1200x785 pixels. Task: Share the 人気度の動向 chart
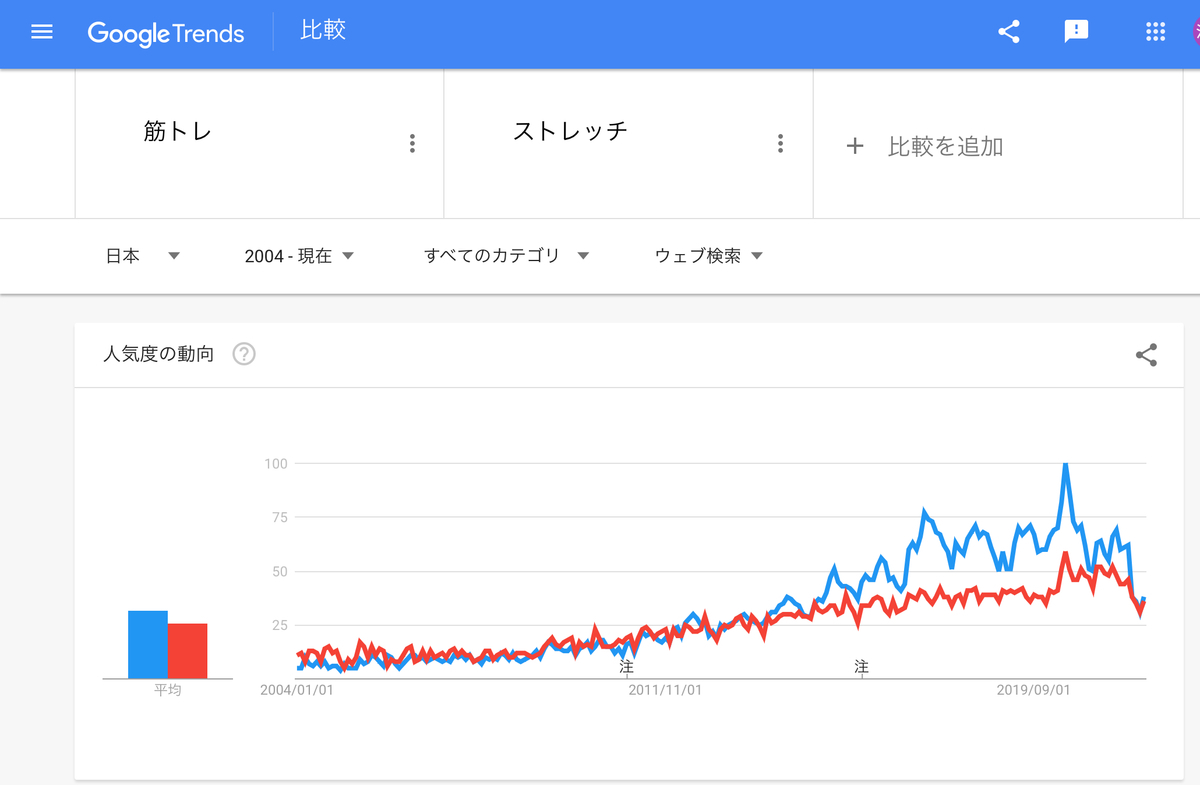click(x=1145, y=355)
